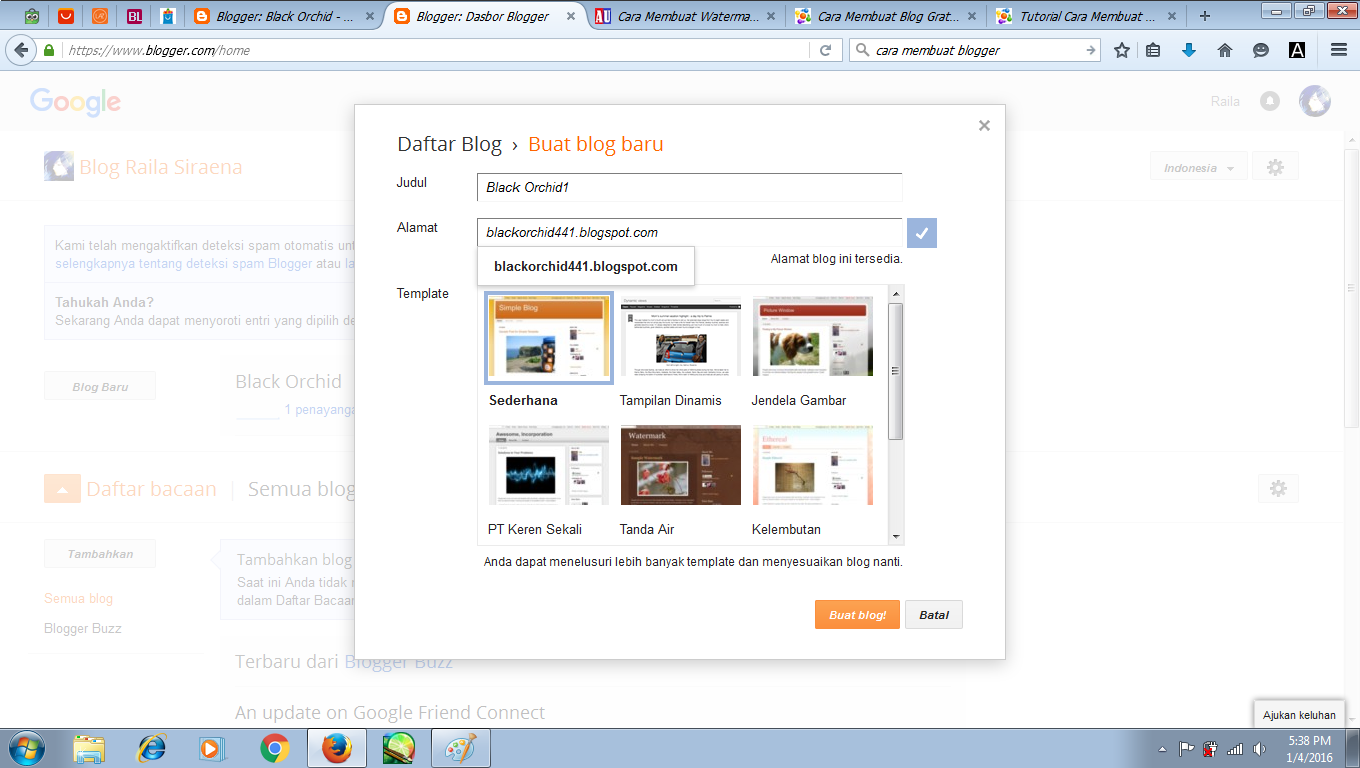The image size is (1360, 768).
Task: Click the browser back arrow button
Action: pos(21,50)
